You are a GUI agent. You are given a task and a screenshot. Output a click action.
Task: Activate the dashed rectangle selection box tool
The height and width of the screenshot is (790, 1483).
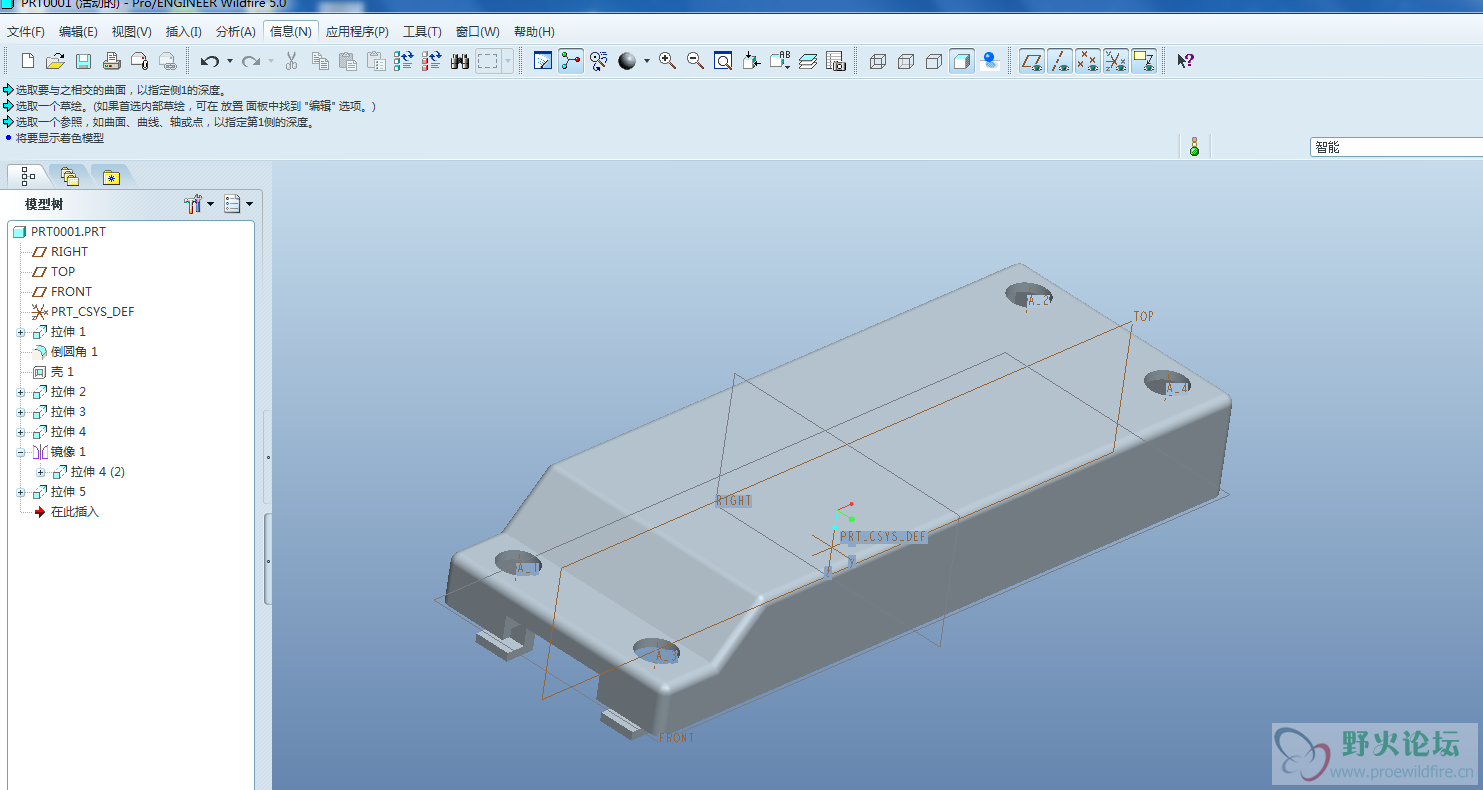click(x=488, y=61)
